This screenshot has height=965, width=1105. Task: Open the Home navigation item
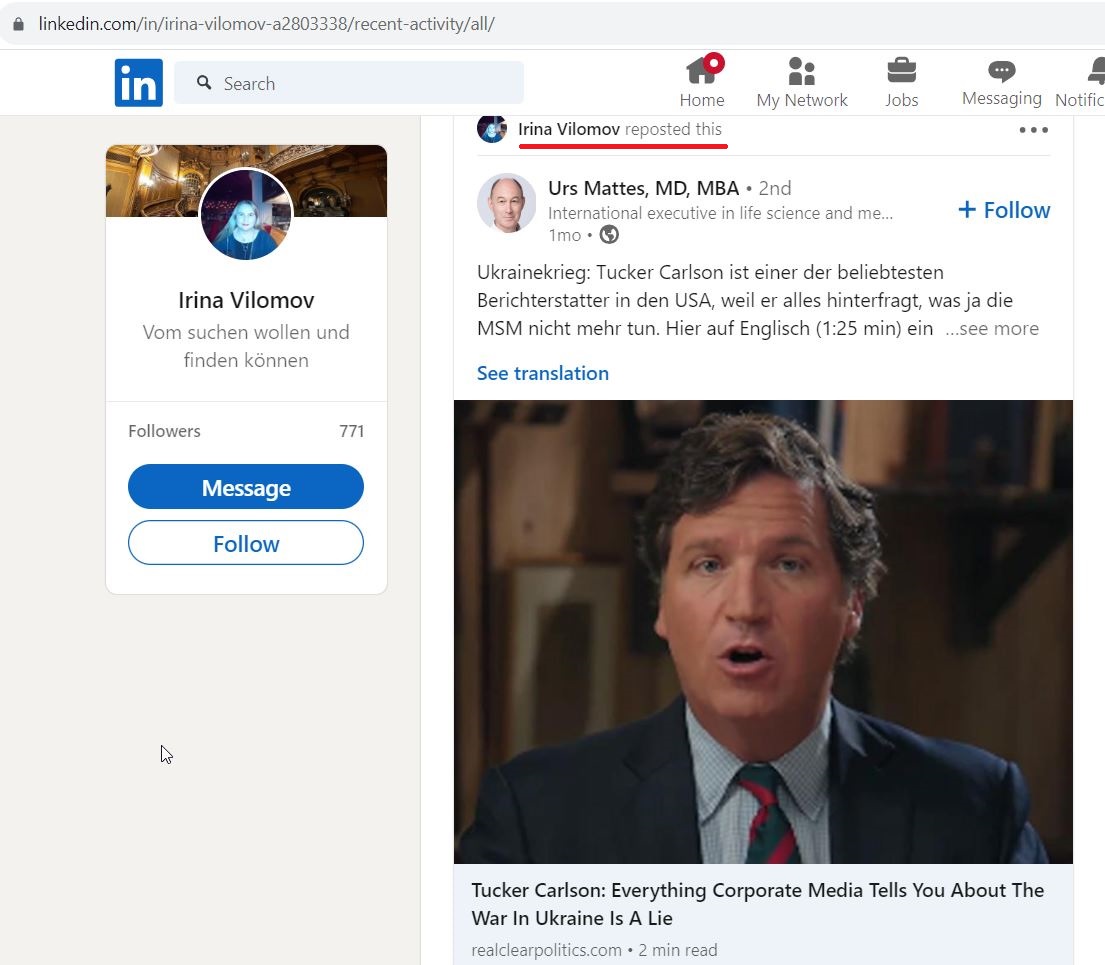(x=702, y=82)
